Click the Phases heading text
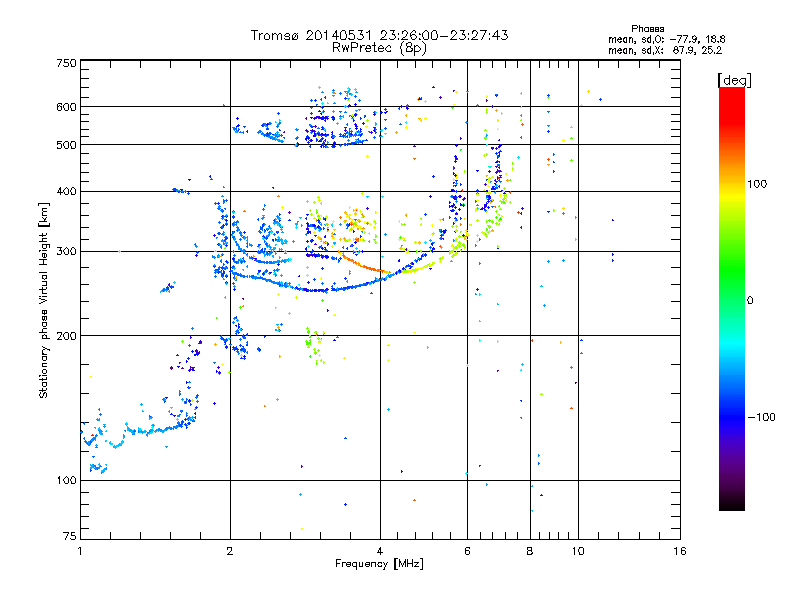 pos(647,29)
